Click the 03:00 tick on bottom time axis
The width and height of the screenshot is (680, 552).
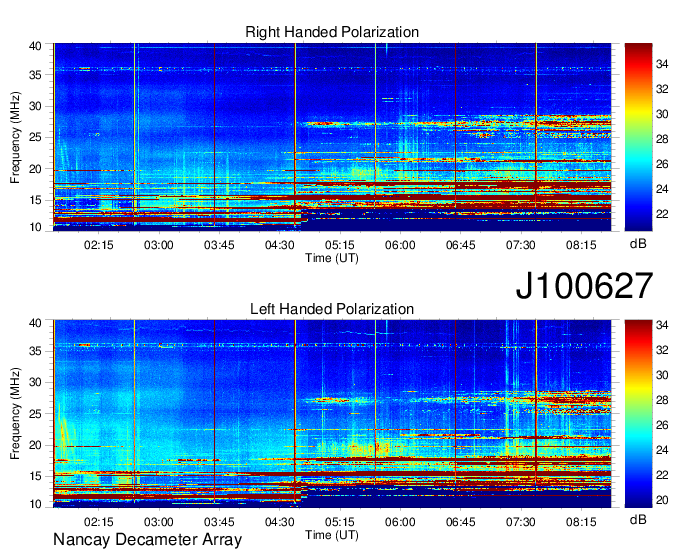click(159, 522)
